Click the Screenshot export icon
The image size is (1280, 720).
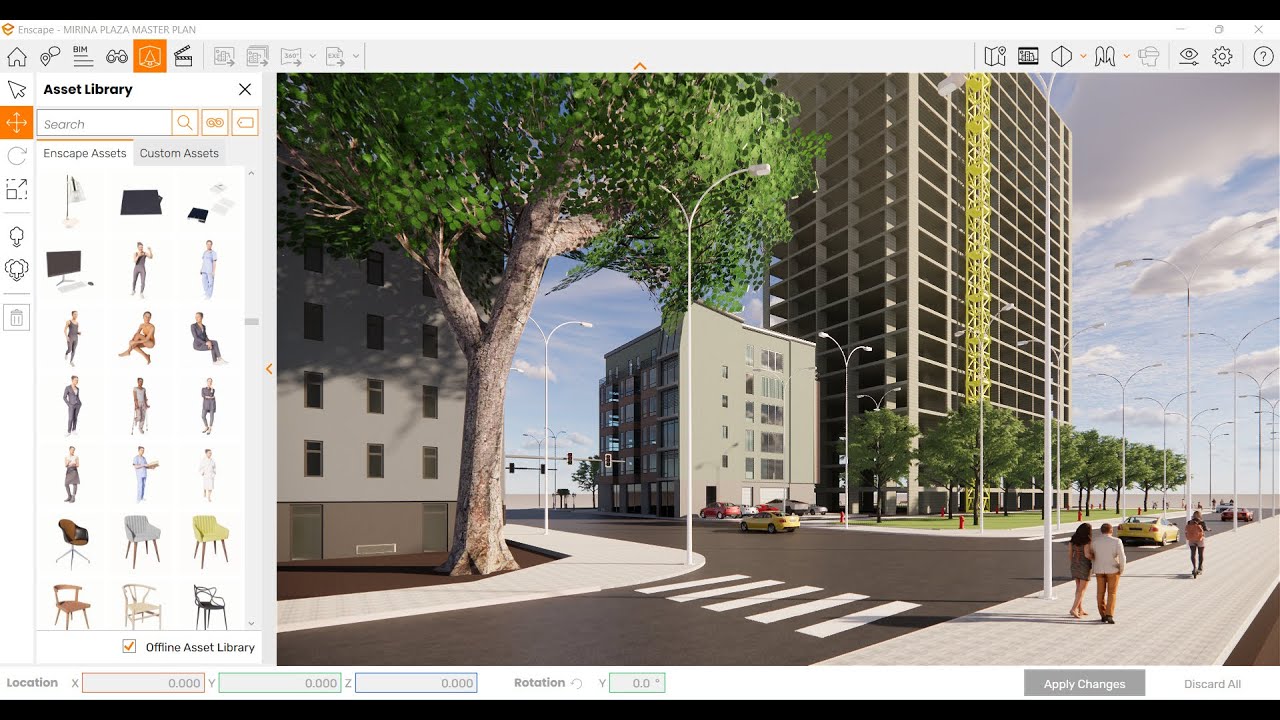coord(225,56)
